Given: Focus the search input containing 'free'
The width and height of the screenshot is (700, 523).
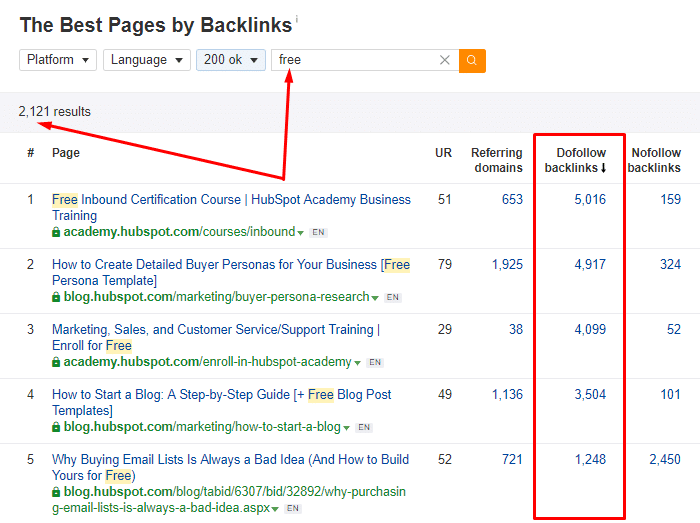Looking at the screenshot, I should (355, 60).
